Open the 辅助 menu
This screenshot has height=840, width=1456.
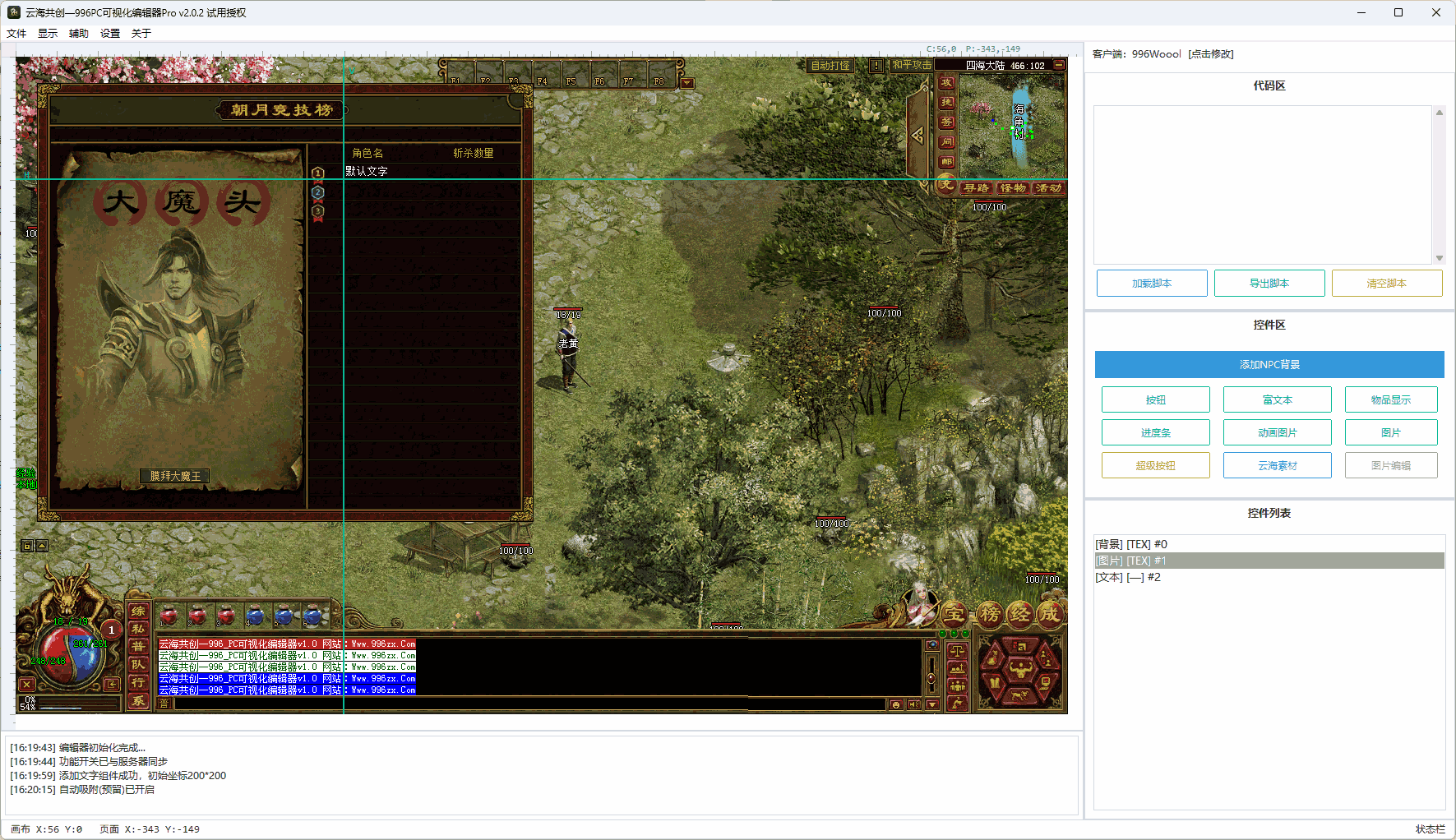[x=79, y=34]
